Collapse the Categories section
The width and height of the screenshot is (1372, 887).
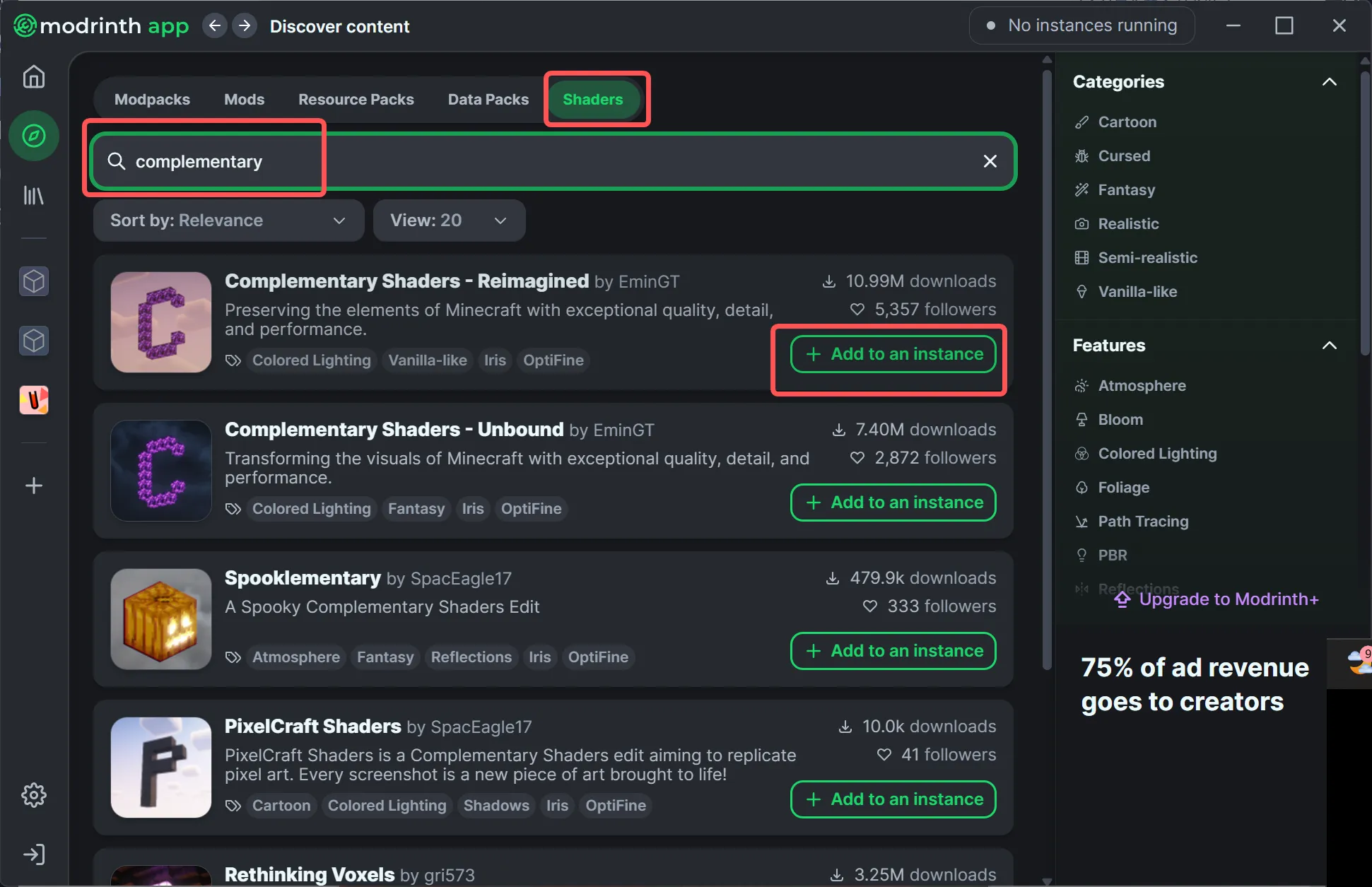point(1329,82)
